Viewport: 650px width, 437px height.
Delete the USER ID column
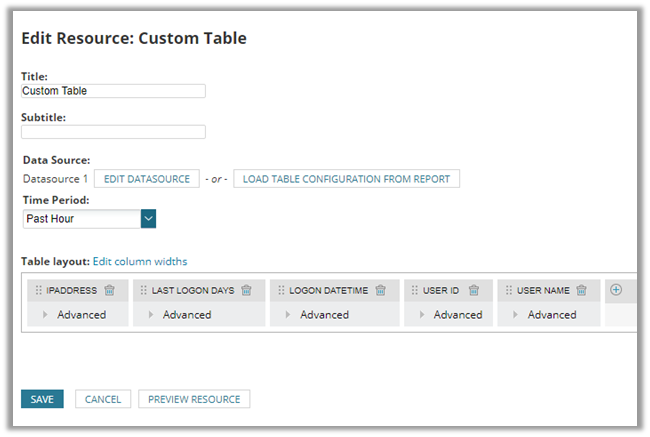point(474,291)
